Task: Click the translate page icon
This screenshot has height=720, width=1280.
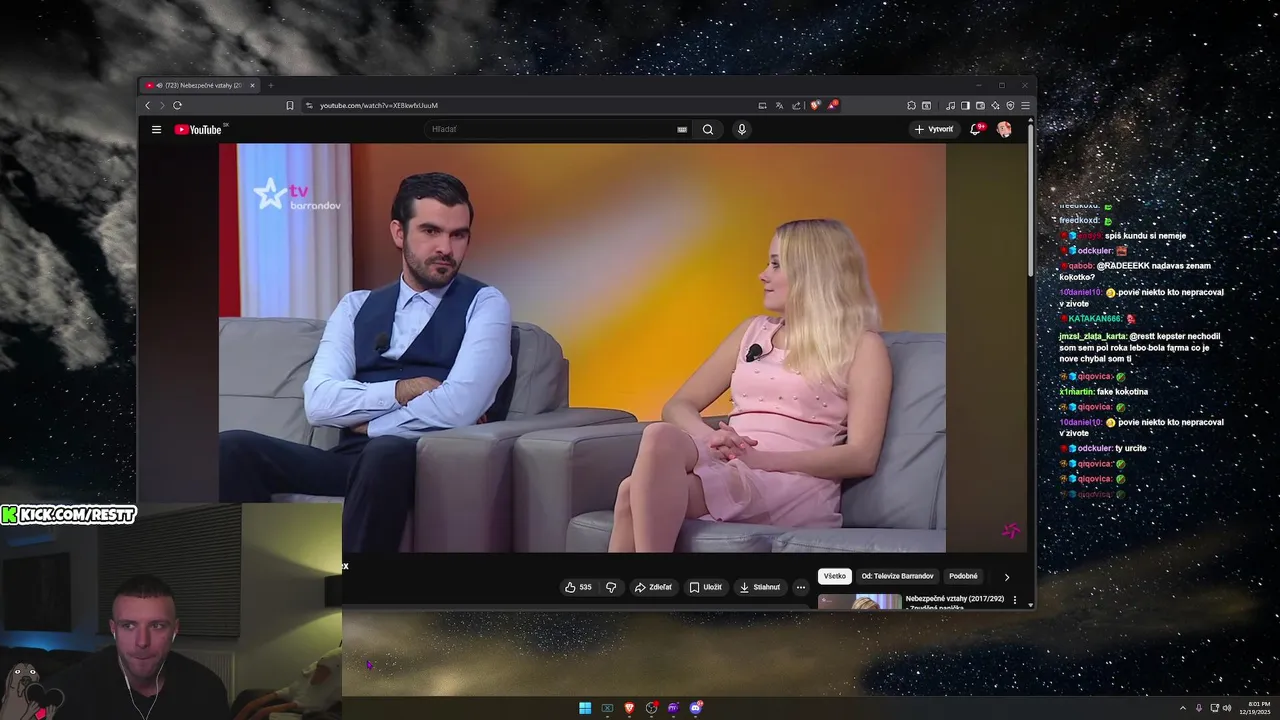Action: 779,105
